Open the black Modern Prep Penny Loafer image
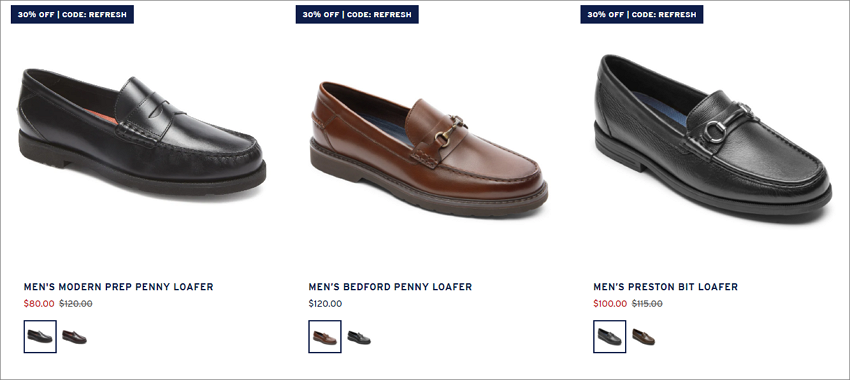 click(141, 132)
